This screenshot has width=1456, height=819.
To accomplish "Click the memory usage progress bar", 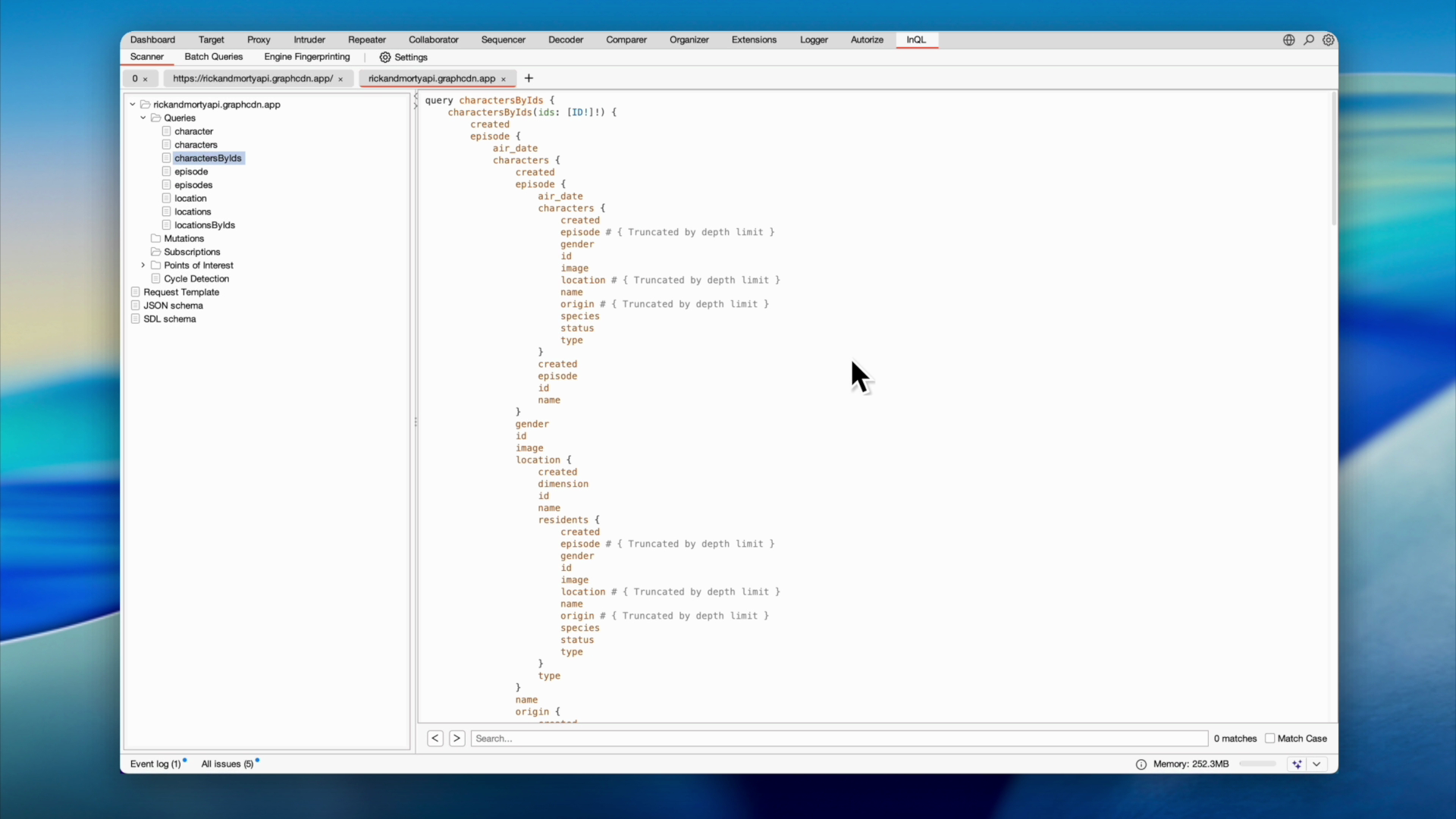I will tap(1257, 764).
